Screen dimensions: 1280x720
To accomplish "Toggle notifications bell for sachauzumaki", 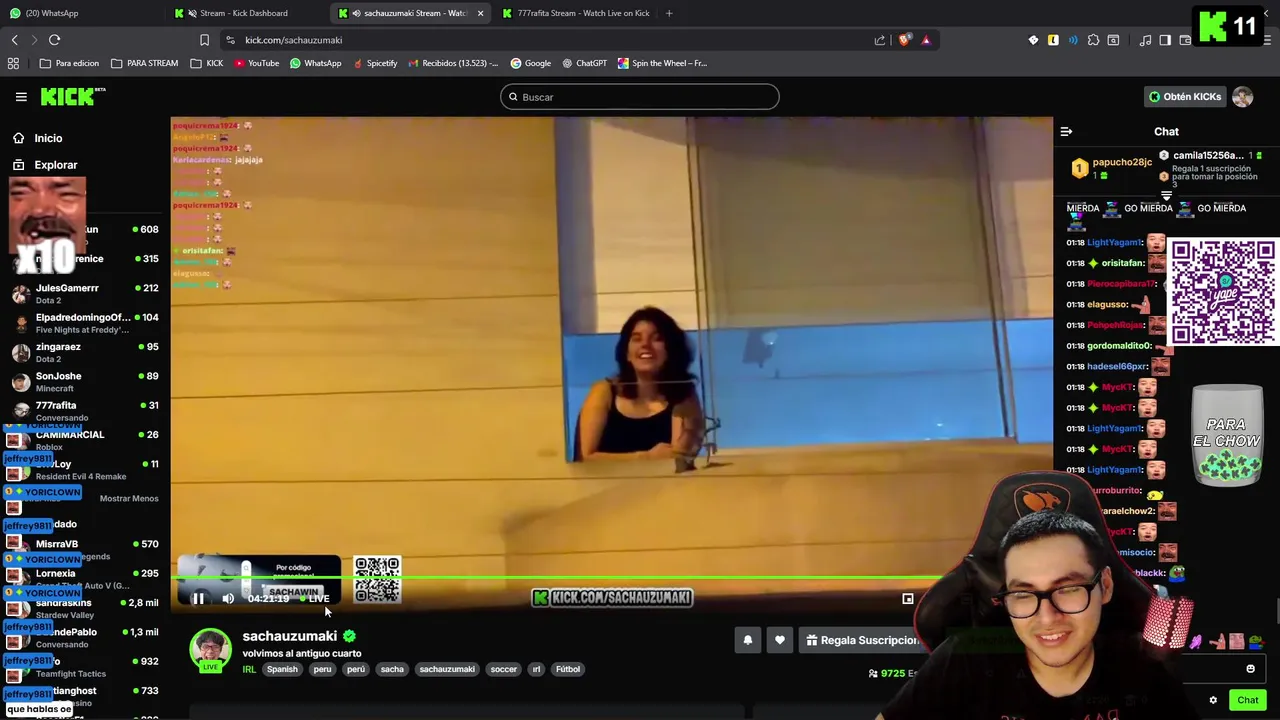I will [x=747, y=640].
